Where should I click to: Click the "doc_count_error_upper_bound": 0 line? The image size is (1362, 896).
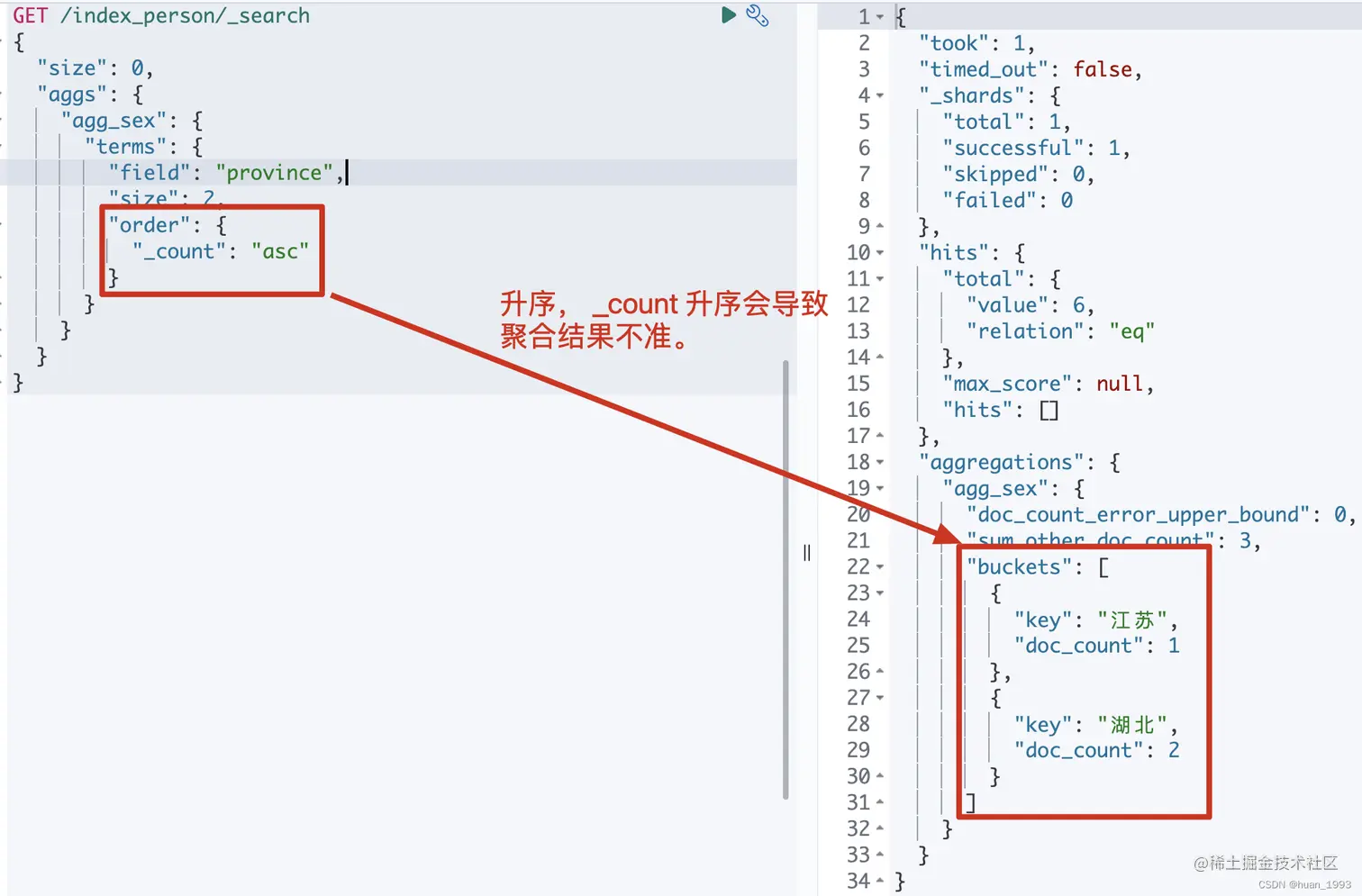1161,514
